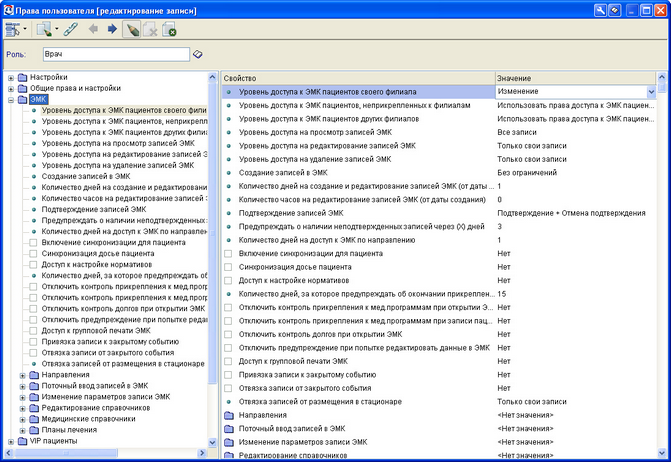Click the application icon in title bar
Screen dimensions: 671x462
pyautogui.click(x=9, y=10)
